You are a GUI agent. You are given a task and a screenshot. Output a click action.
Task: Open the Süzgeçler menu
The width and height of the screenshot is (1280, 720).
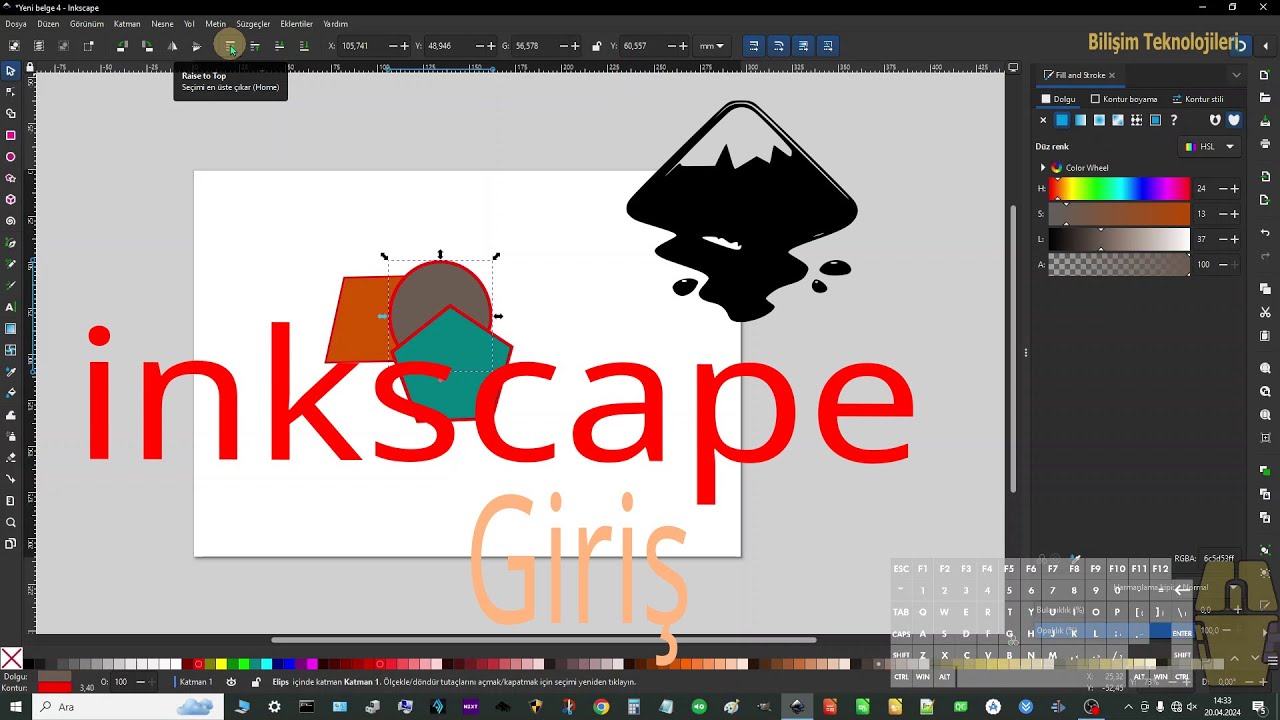[253, 24]
